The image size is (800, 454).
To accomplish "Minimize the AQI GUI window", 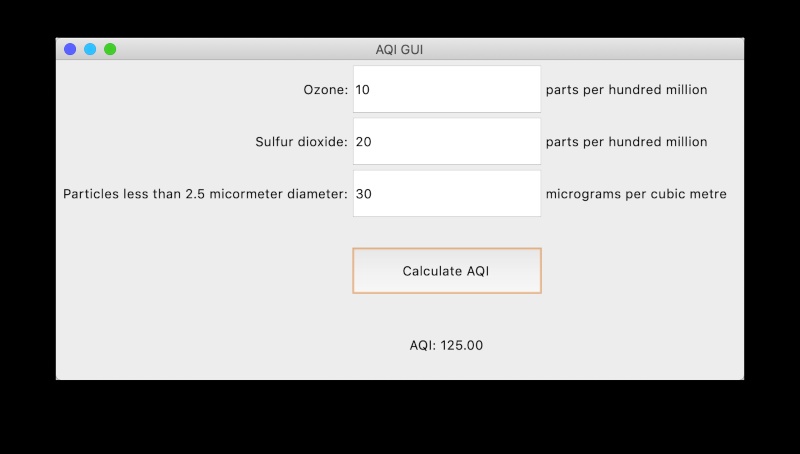I will (x=90, y=49).
